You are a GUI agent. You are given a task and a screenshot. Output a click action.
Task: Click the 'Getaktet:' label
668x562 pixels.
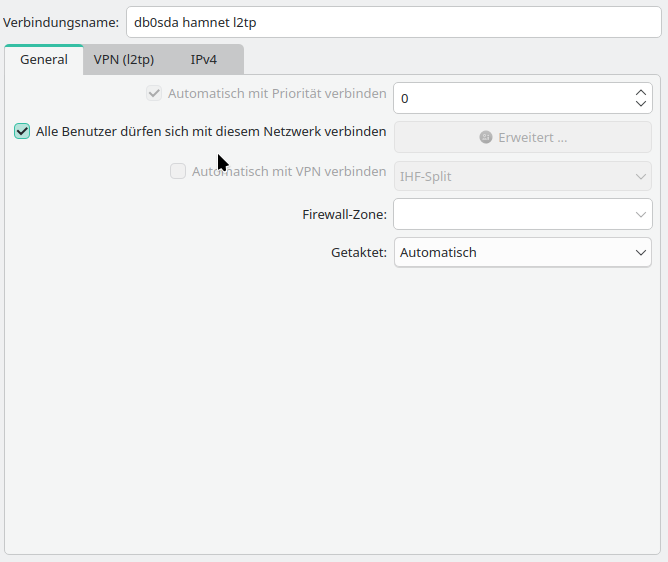(x=358, y=252)
